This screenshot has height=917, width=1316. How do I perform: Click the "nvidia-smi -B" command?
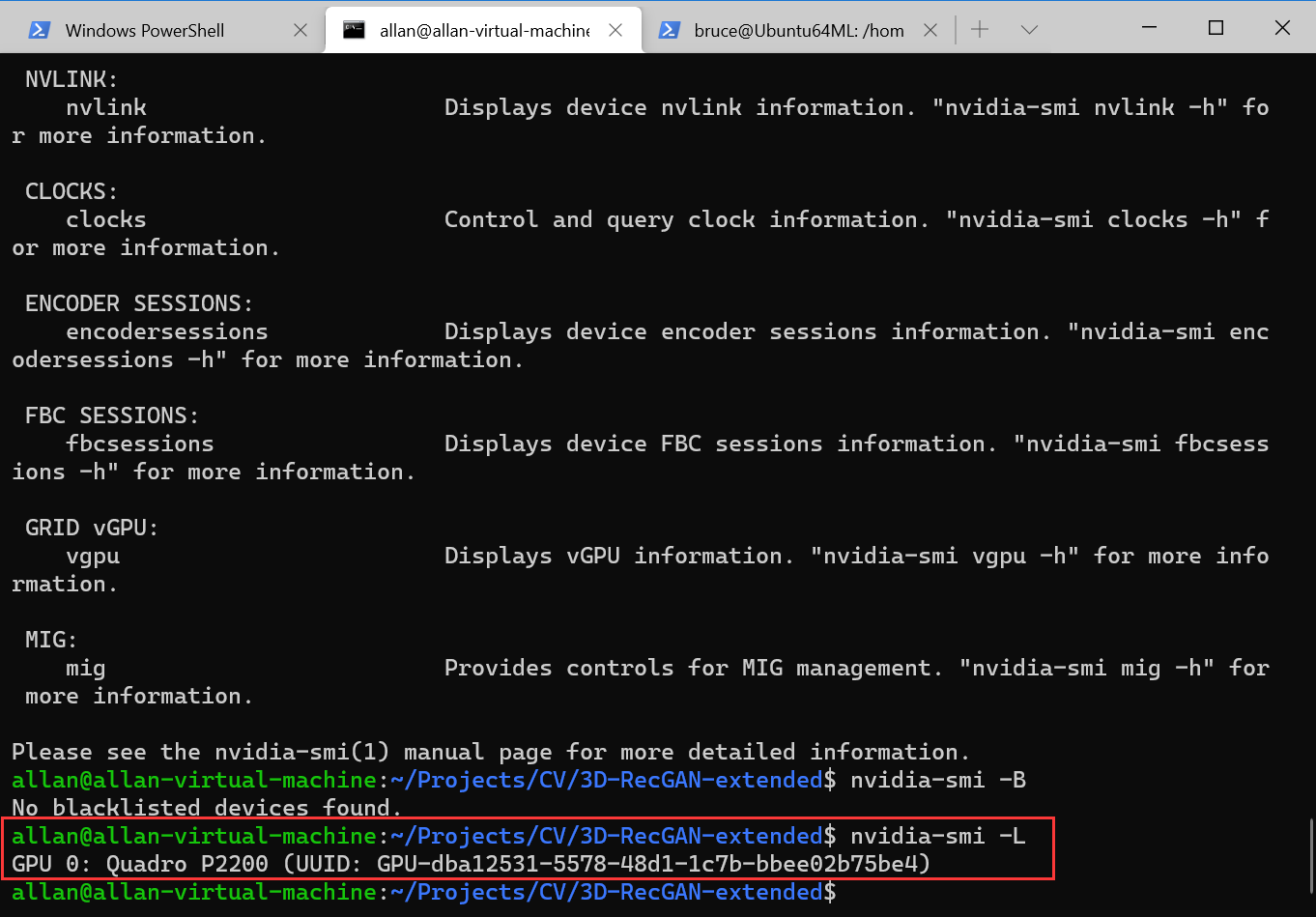coord(938,780)
